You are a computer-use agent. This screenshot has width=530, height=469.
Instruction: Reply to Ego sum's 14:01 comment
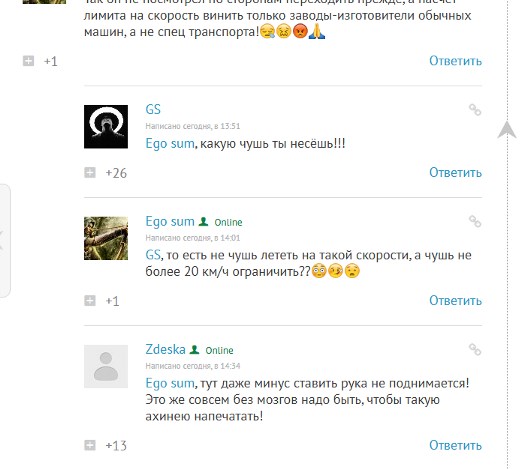click(x=455, y=300)
